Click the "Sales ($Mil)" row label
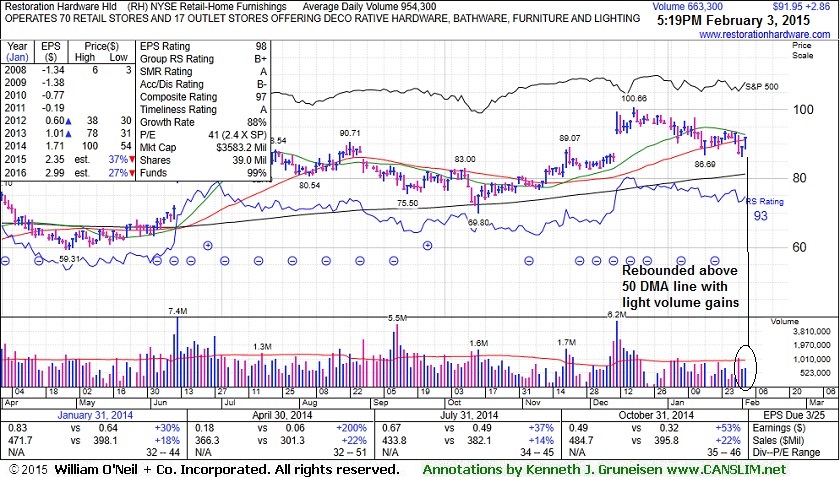 pos(779,440)
